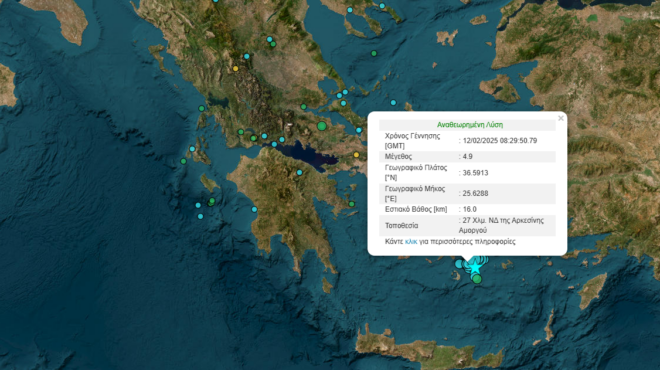
Task: Select the large green marker below the star
Action: [477, 279]
